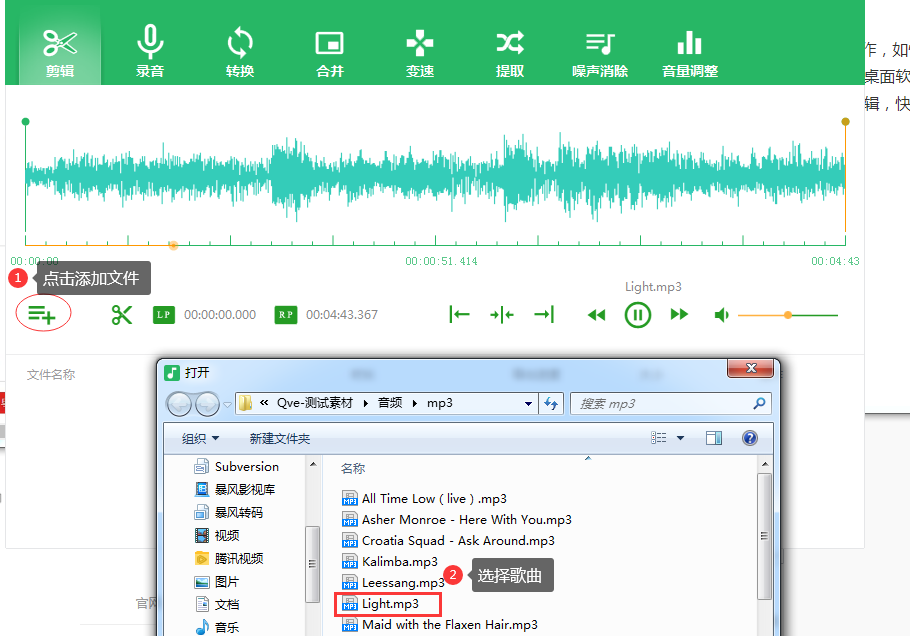Screen dimensions: 910x636
Task: Click the search magnifier icon in the dialog
Action: [759, 403]
